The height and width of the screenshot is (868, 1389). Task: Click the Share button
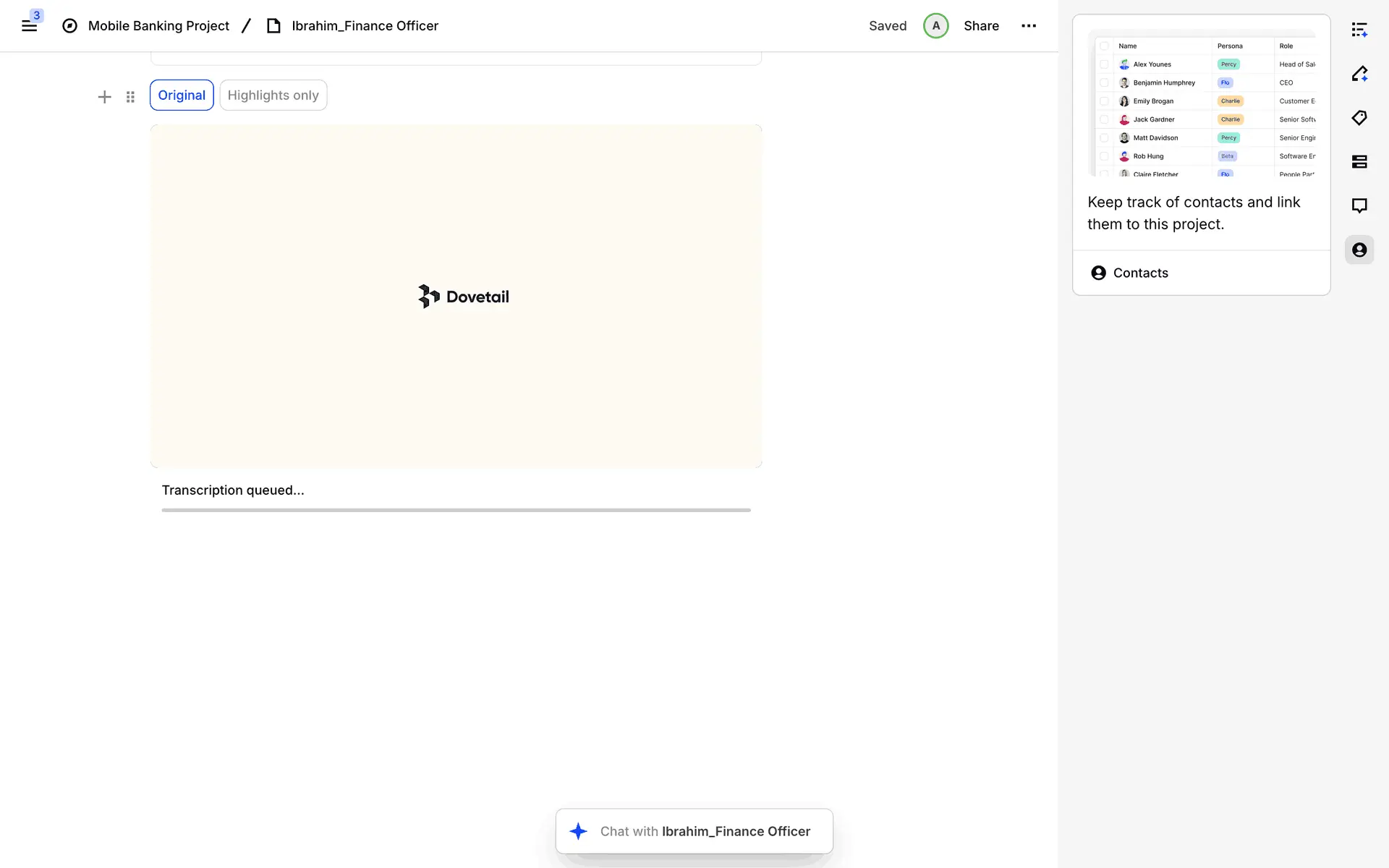pyautogui.click(x=981, y=26)
